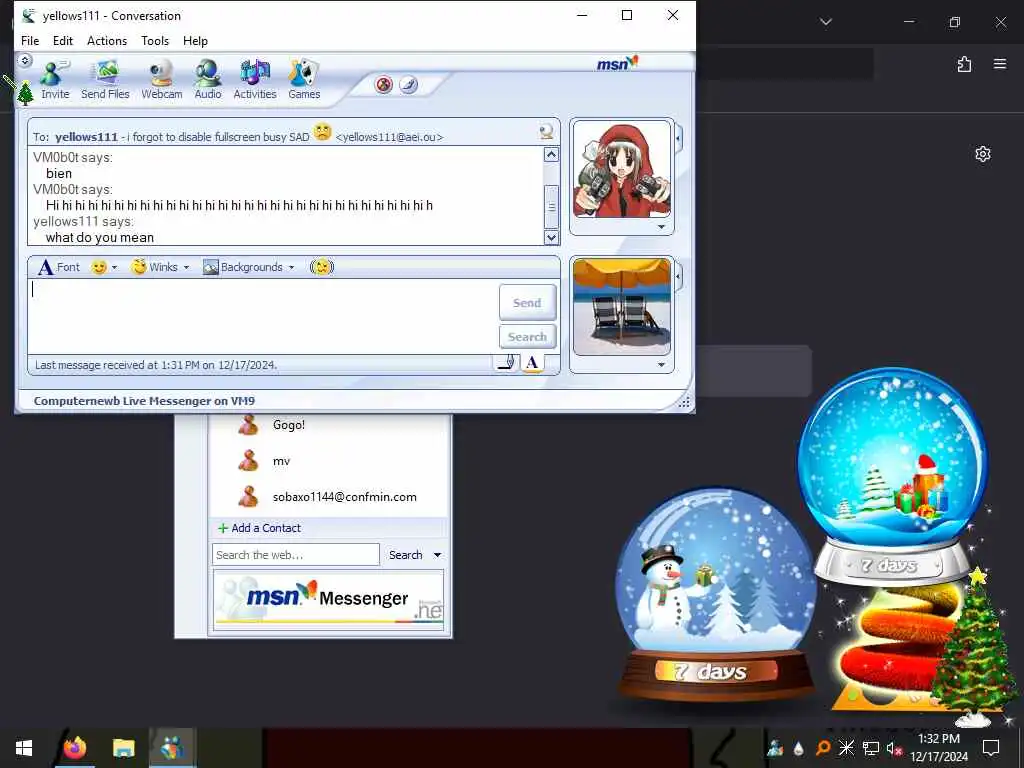
Task: Toggle the toolbar collapse button above Invite
Action: pos(25,61)
